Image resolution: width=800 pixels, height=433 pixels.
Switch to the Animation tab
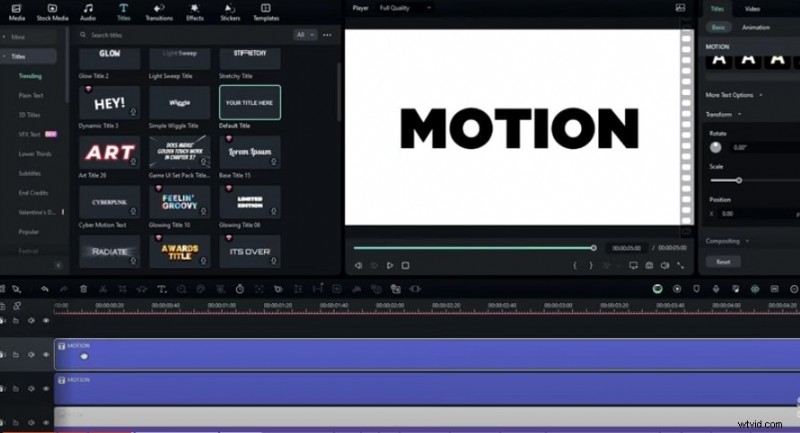click(755, 27)
